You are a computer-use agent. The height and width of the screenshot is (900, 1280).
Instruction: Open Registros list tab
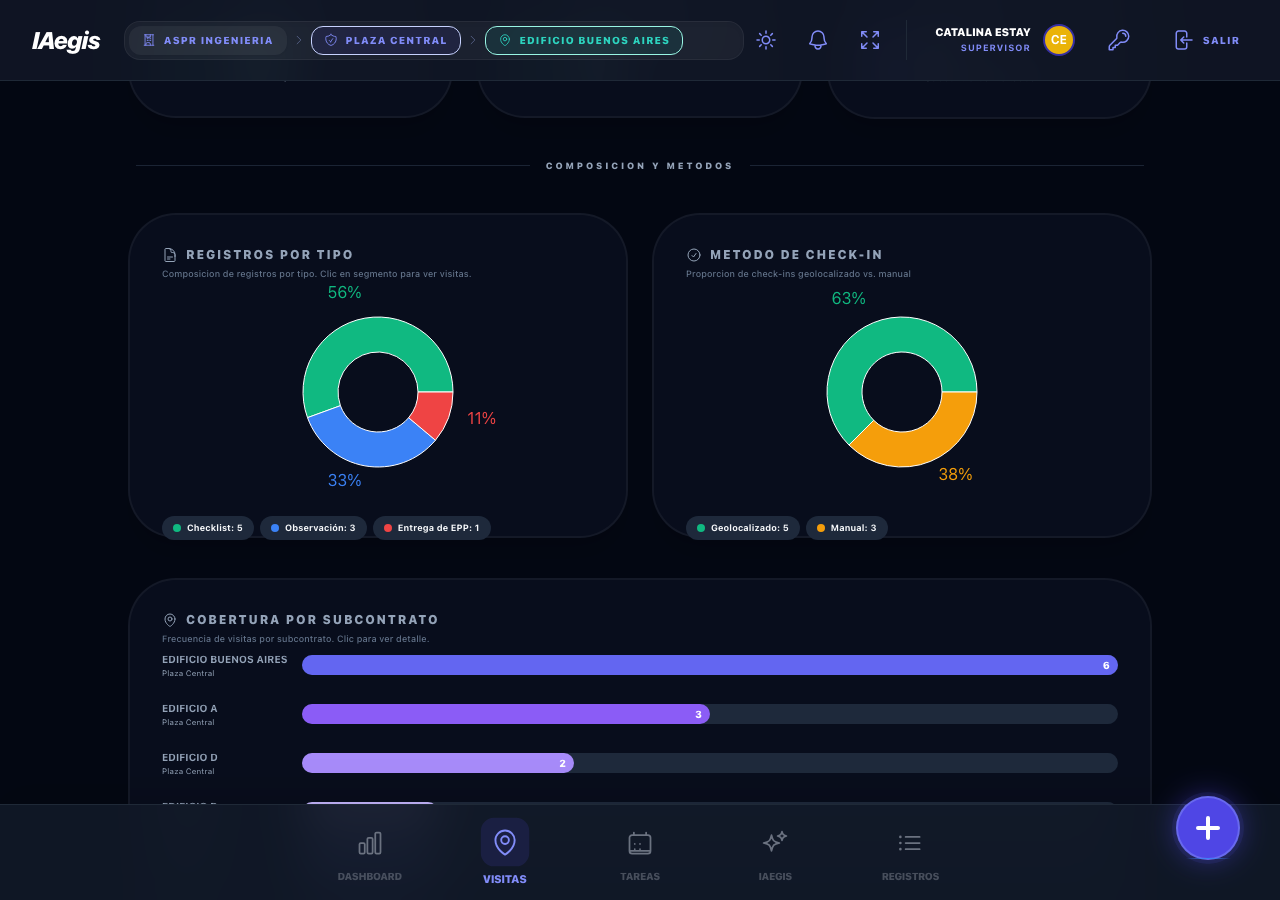tap(910, 856)
